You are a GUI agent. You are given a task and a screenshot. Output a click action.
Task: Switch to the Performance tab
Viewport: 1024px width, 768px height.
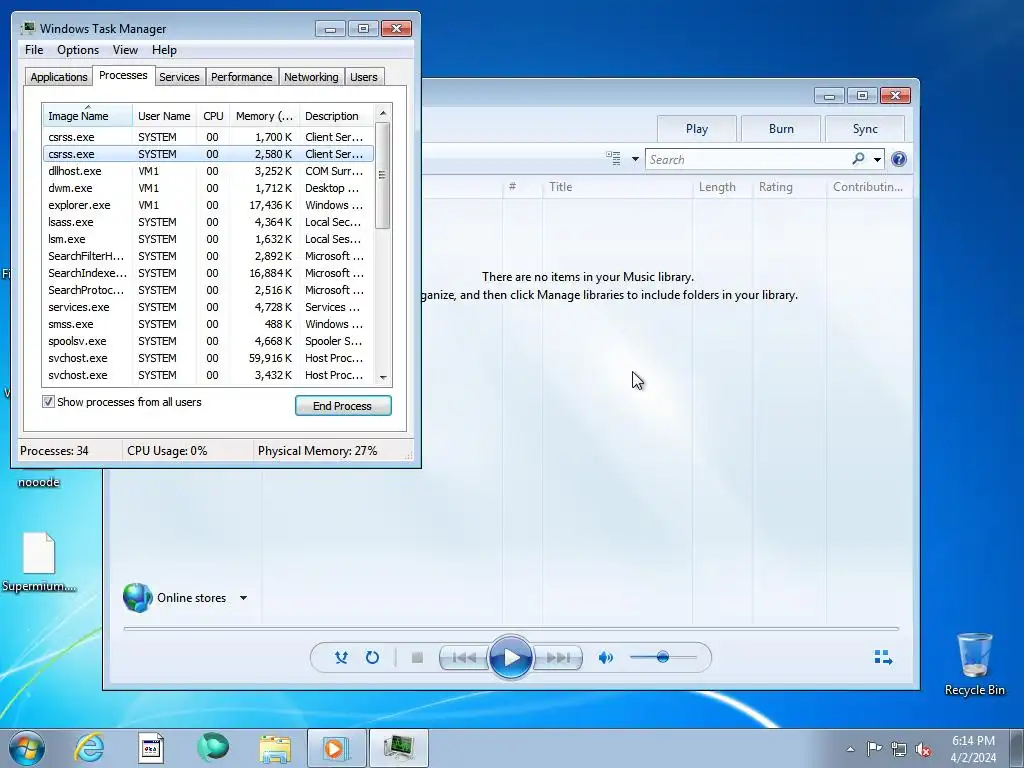(x=242, y=77)
